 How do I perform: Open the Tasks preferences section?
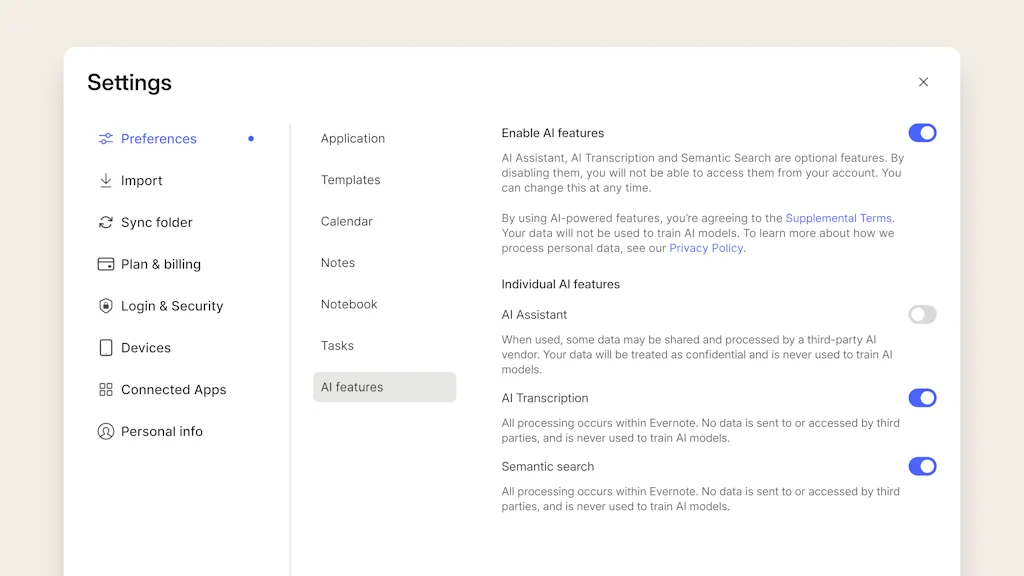pos(336,345)
